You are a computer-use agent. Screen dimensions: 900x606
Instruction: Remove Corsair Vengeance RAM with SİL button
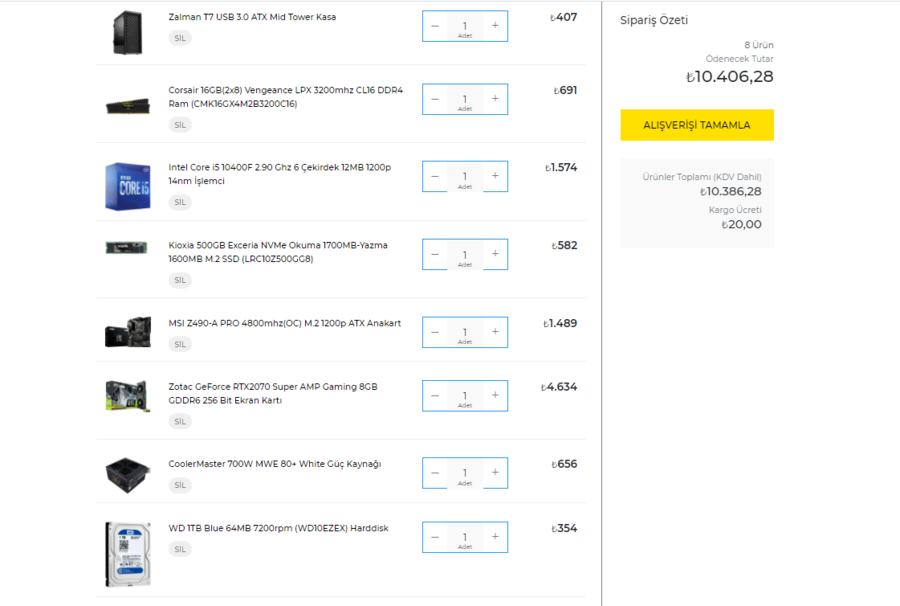[x=180, y=125]
